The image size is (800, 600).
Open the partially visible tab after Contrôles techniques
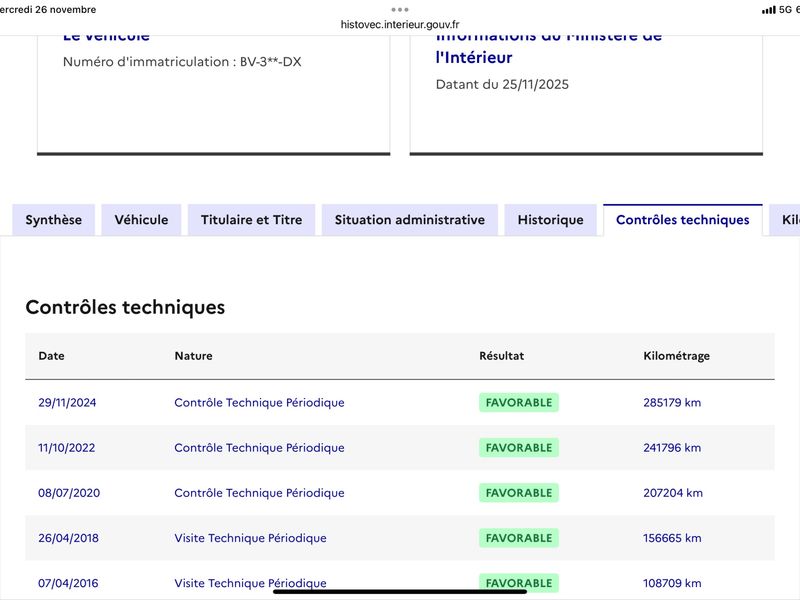788,220
